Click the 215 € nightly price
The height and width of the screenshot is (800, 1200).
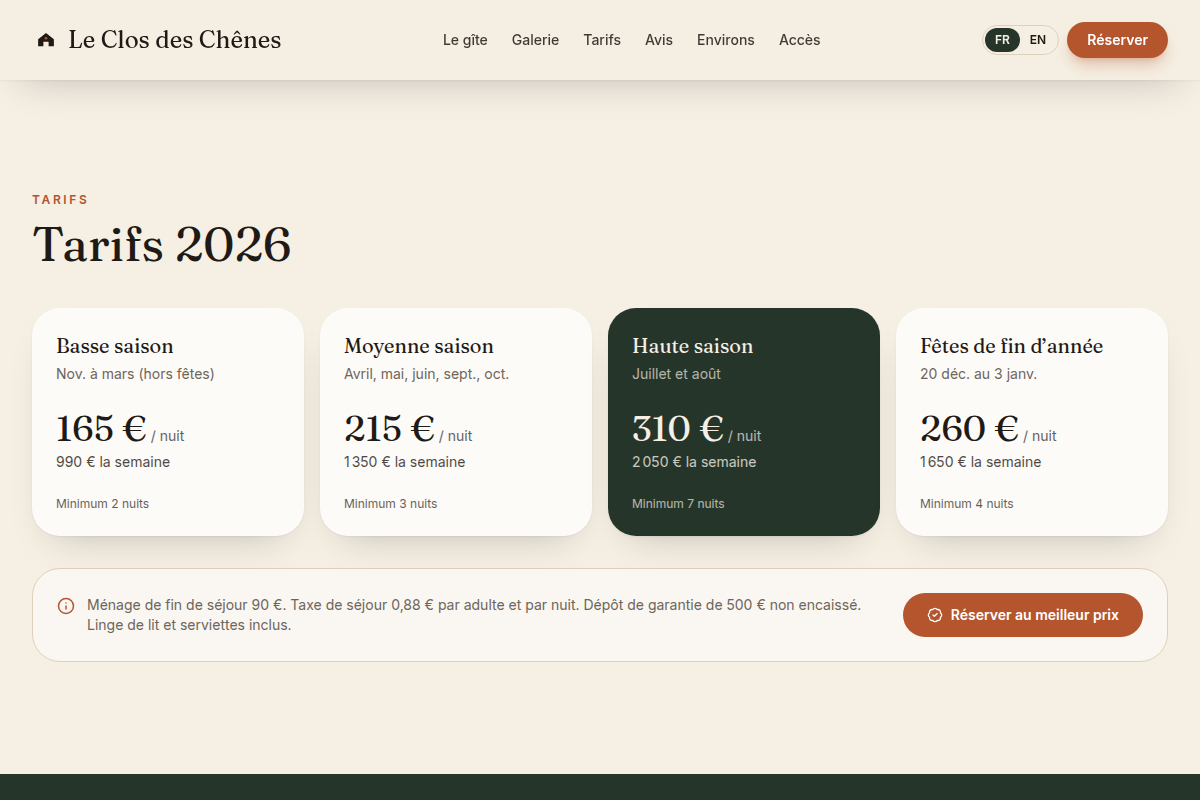click(x=389, y=428)
